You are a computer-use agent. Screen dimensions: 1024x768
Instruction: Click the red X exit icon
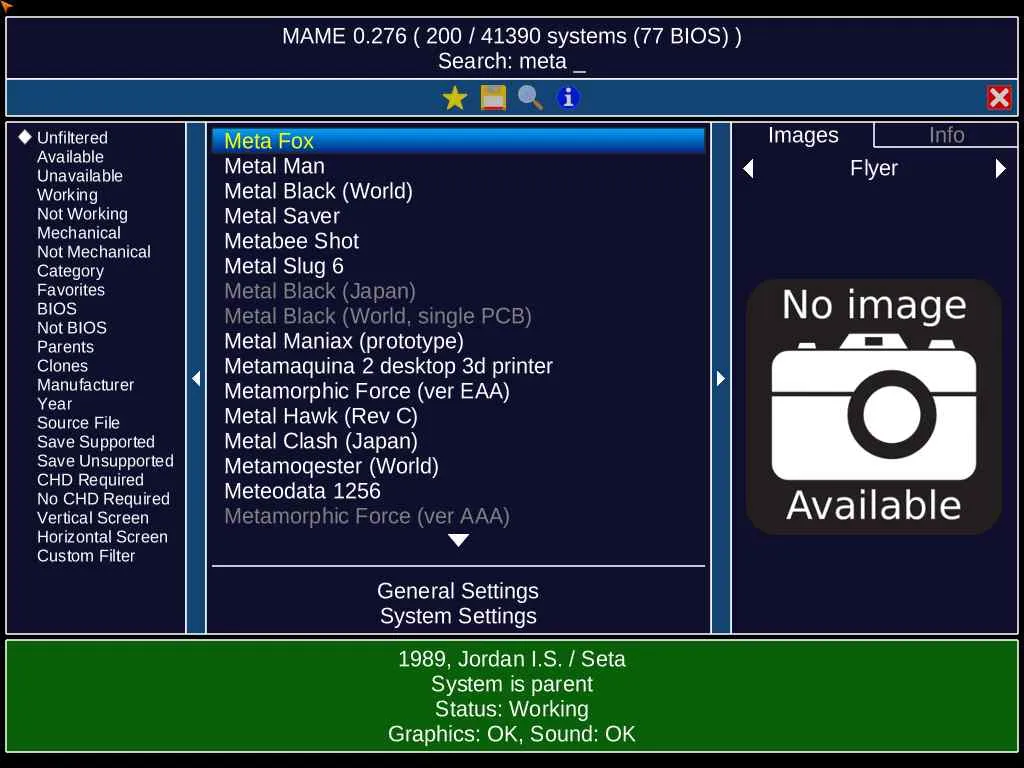[999, 99]
